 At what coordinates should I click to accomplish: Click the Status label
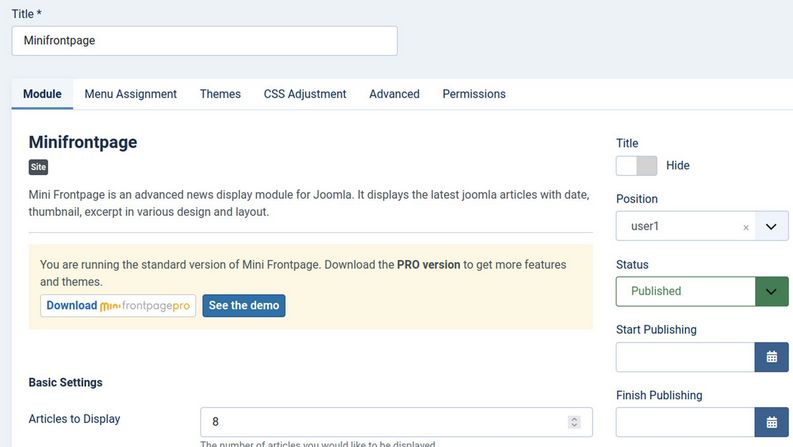632,265
